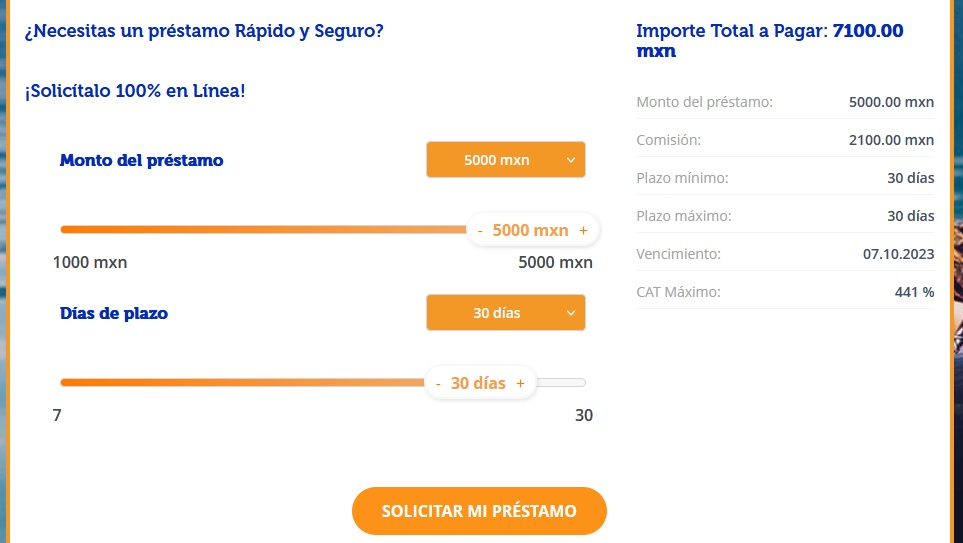Click the Monto del préstamo heading

click(x=141, y=160)
